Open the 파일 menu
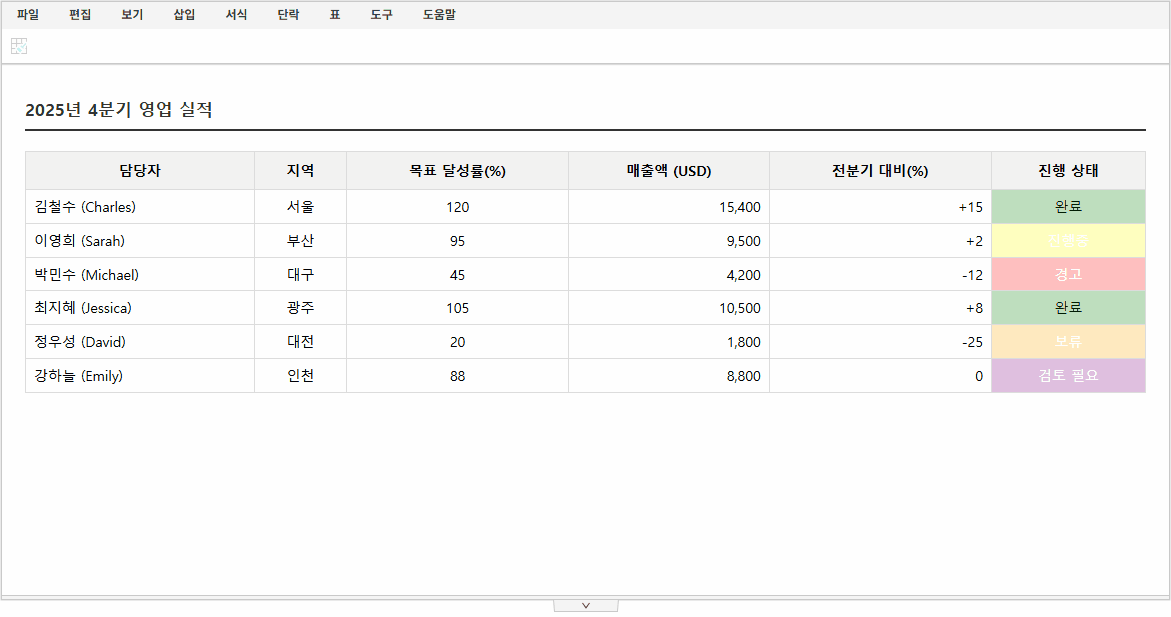 tap(27, 14)
